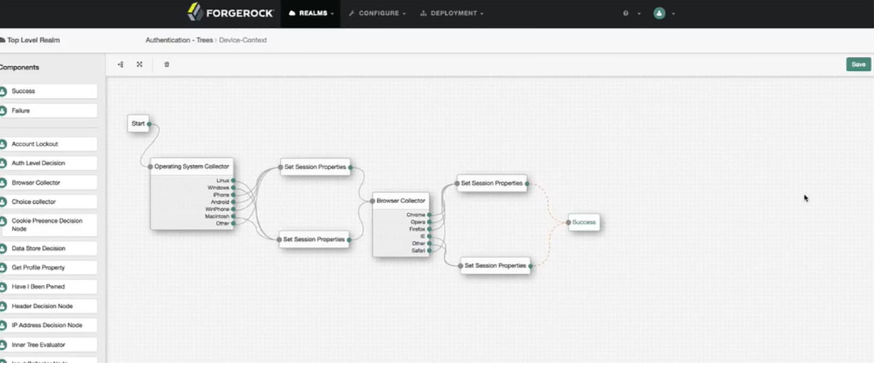
Task: Select the Success node on the canvas
Action: click(584, 222)
